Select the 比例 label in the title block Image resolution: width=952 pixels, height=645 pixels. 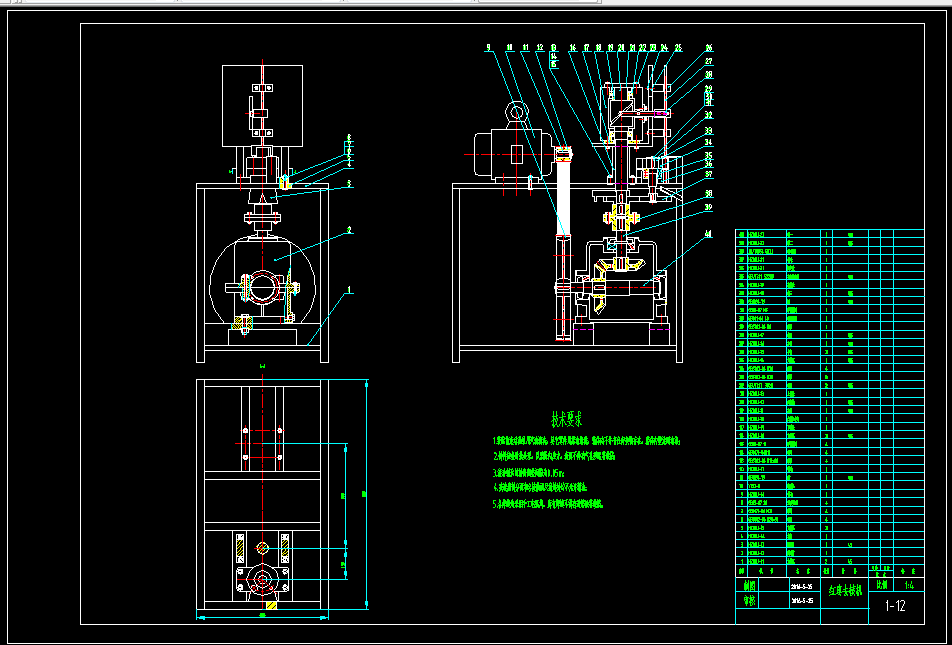pos(880,585)
